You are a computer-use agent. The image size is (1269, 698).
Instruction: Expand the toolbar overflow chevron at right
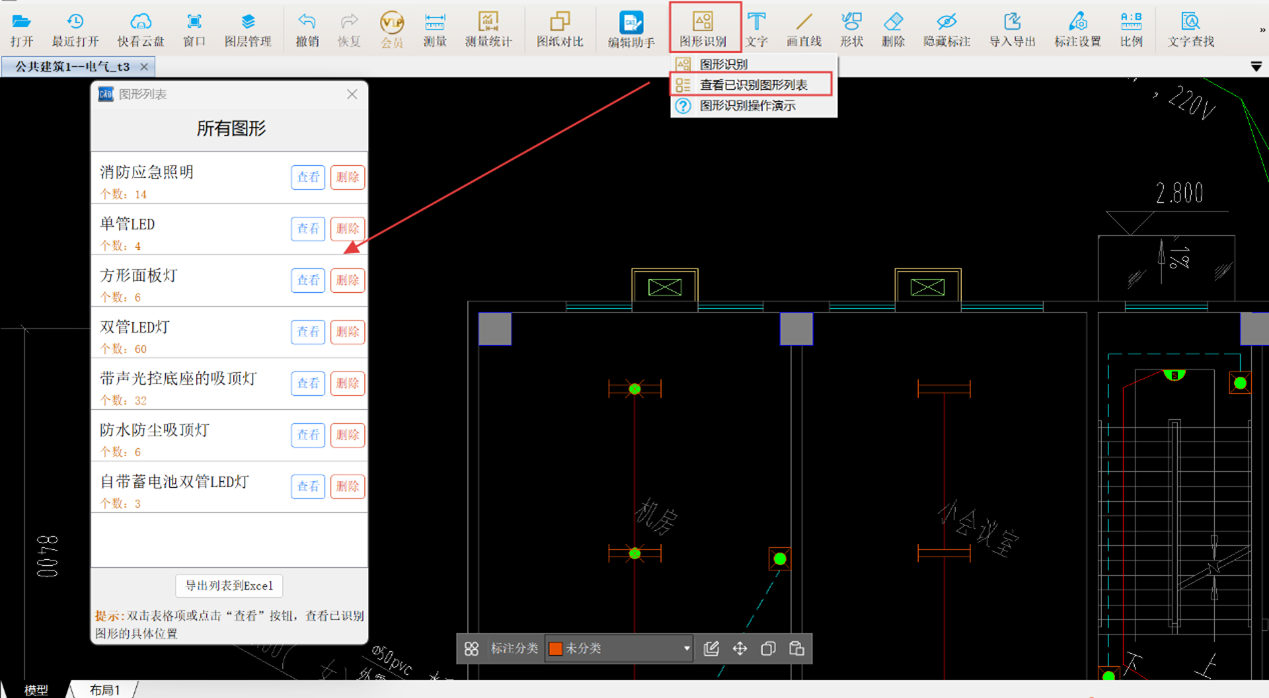pos(1262,31)
